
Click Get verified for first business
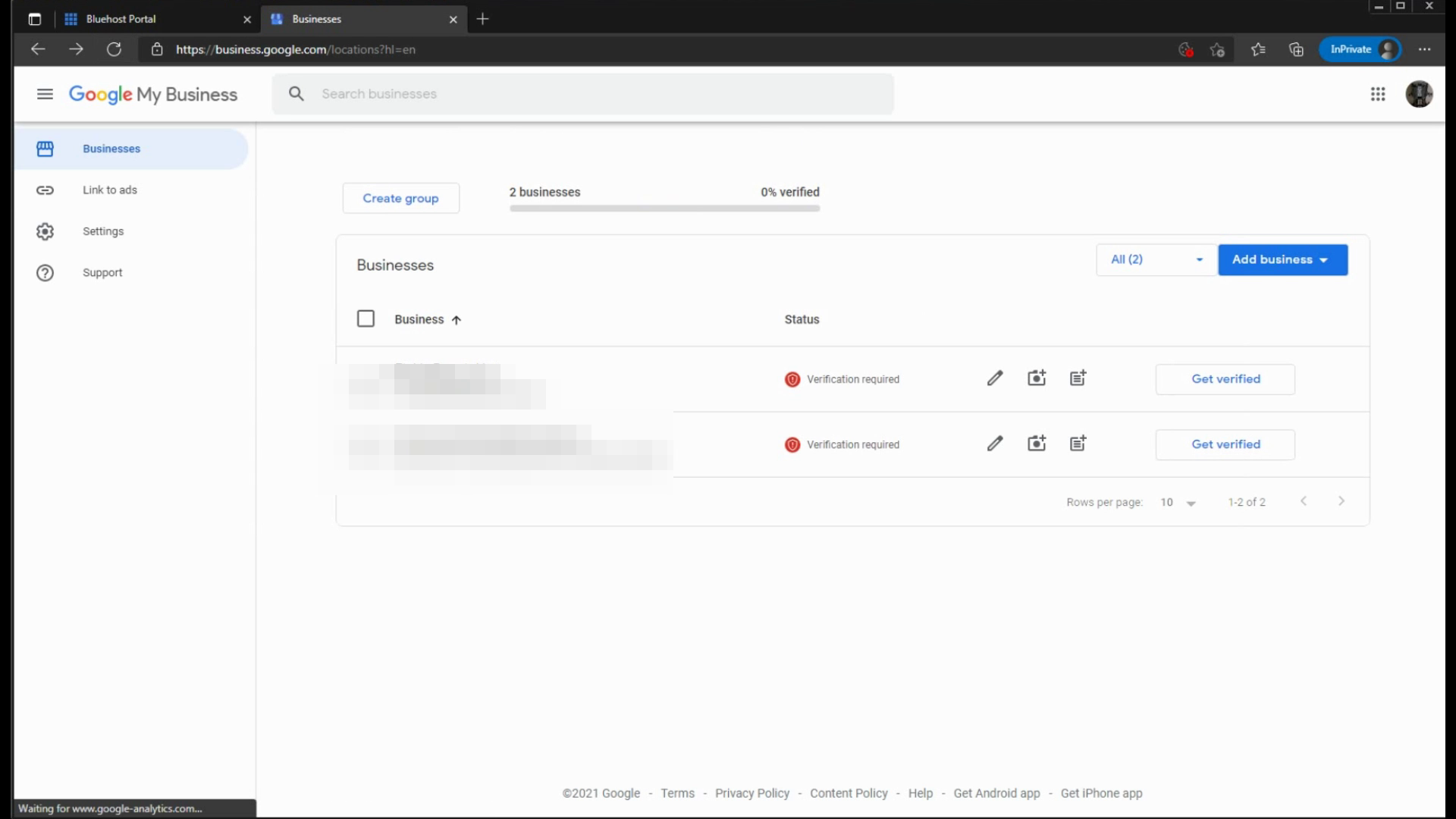(x=1225, y=379)
